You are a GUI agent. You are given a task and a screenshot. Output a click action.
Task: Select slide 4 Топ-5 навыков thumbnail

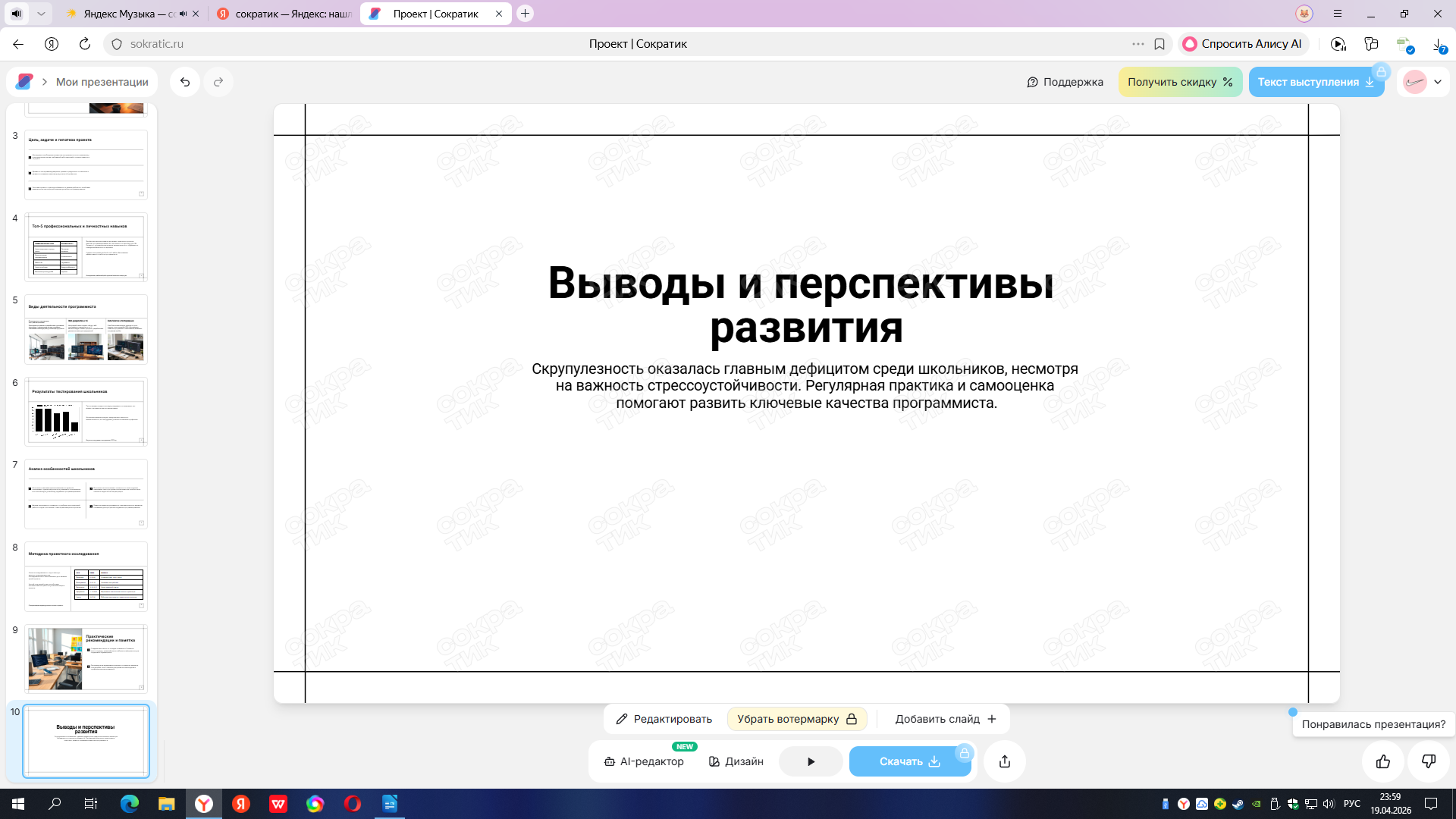coord(86,247)
